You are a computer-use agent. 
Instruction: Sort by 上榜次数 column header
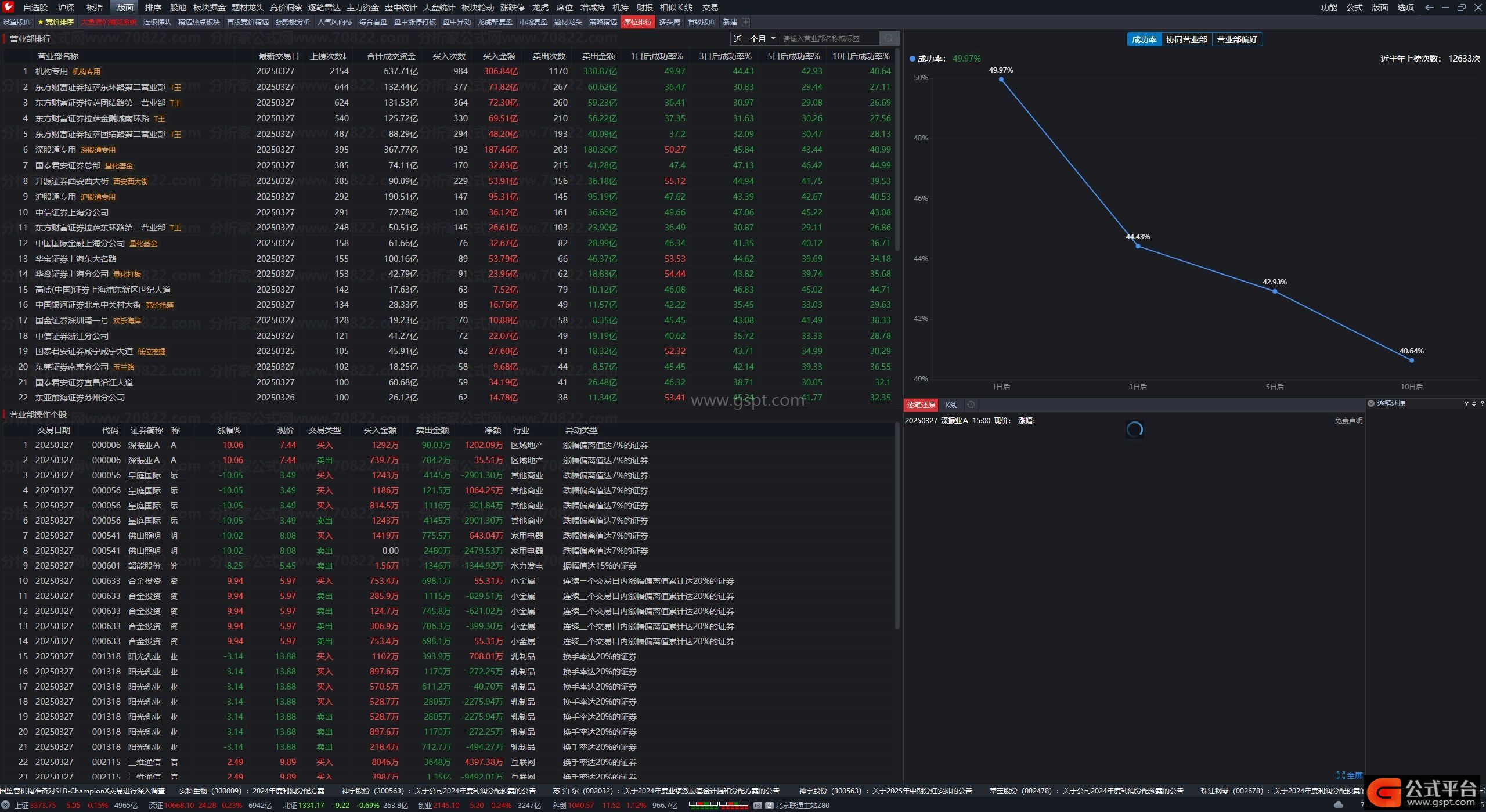[x=328, y=56]
